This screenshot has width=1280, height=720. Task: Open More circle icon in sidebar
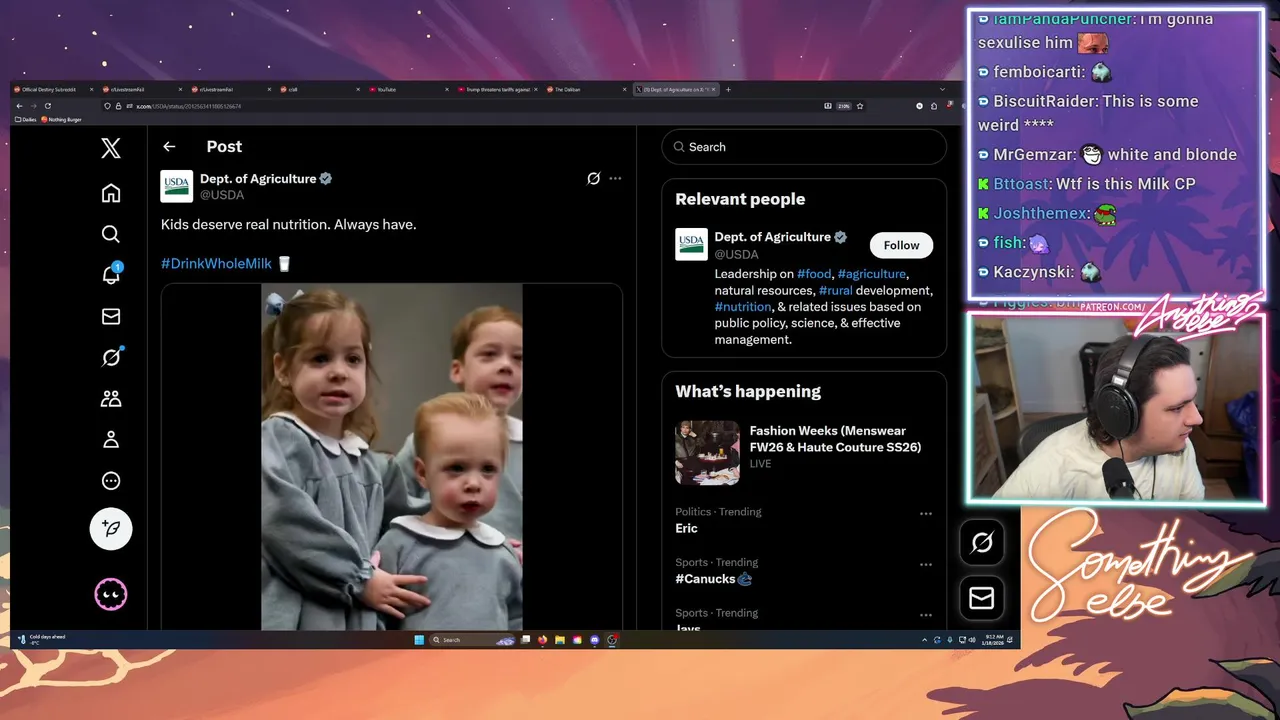[111, 481]
